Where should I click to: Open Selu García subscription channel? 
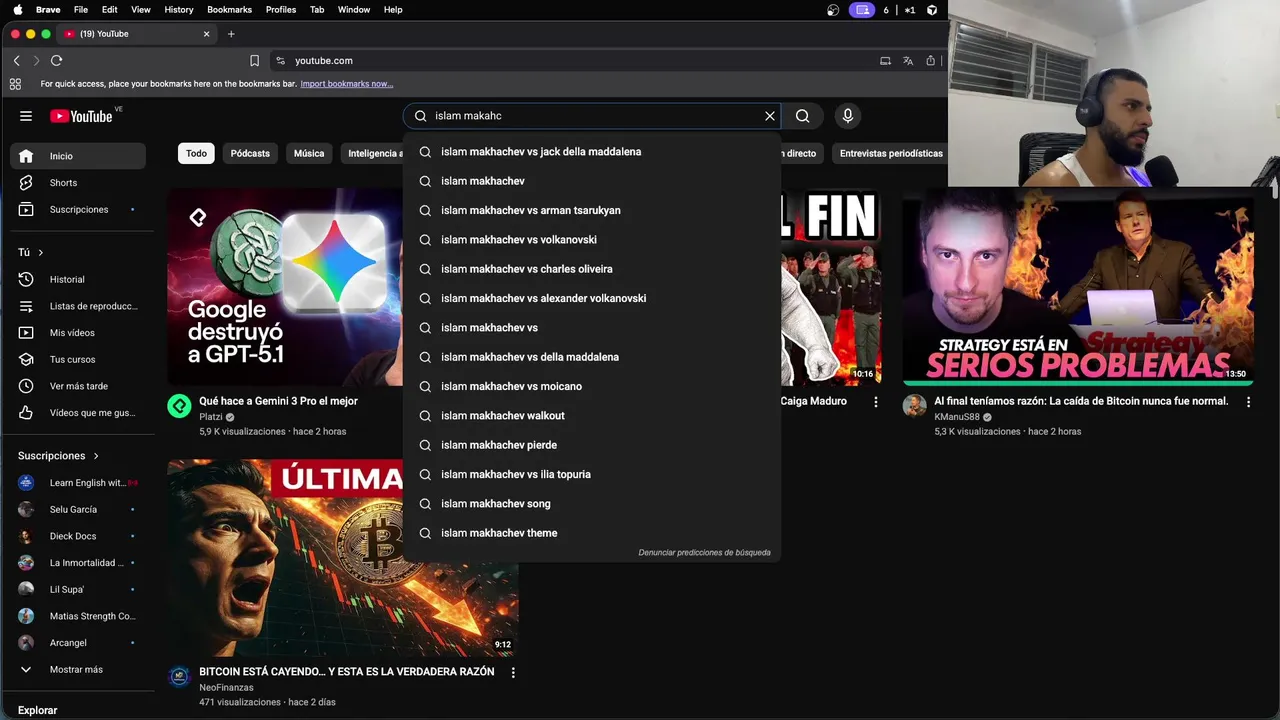78,510
